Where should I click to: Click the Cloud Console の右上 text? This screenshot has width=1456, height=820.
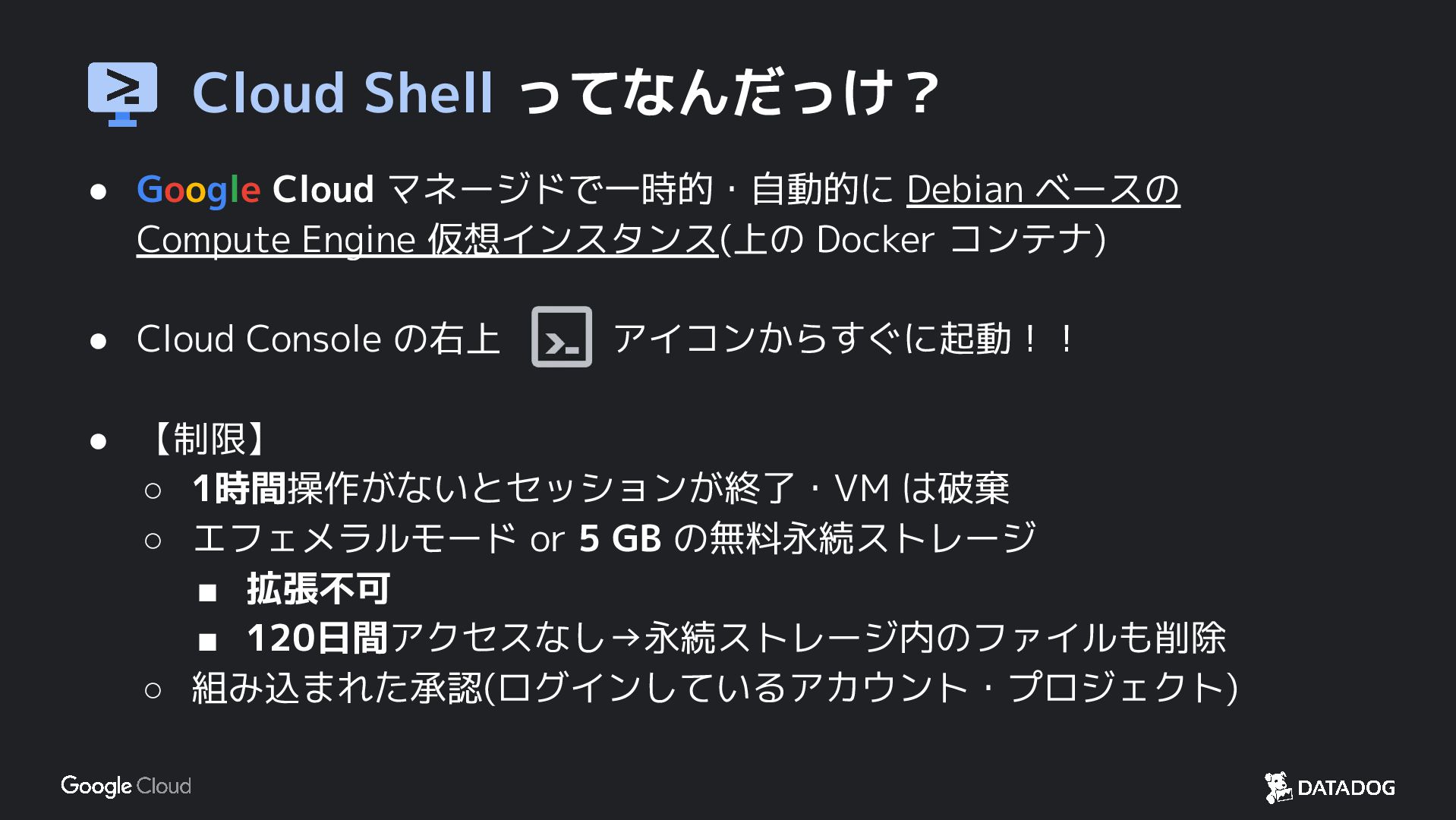click(318, 339)
